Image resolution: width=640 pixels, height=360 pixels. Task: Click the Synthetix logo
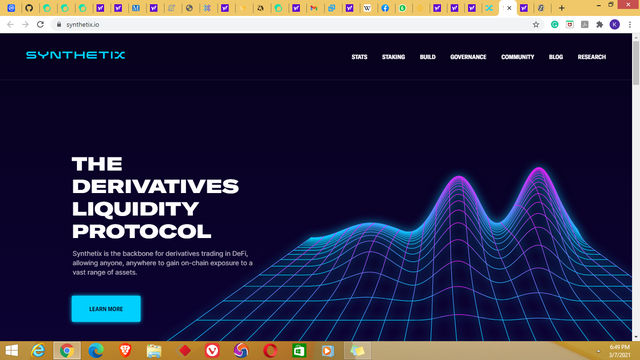point(76,55)
